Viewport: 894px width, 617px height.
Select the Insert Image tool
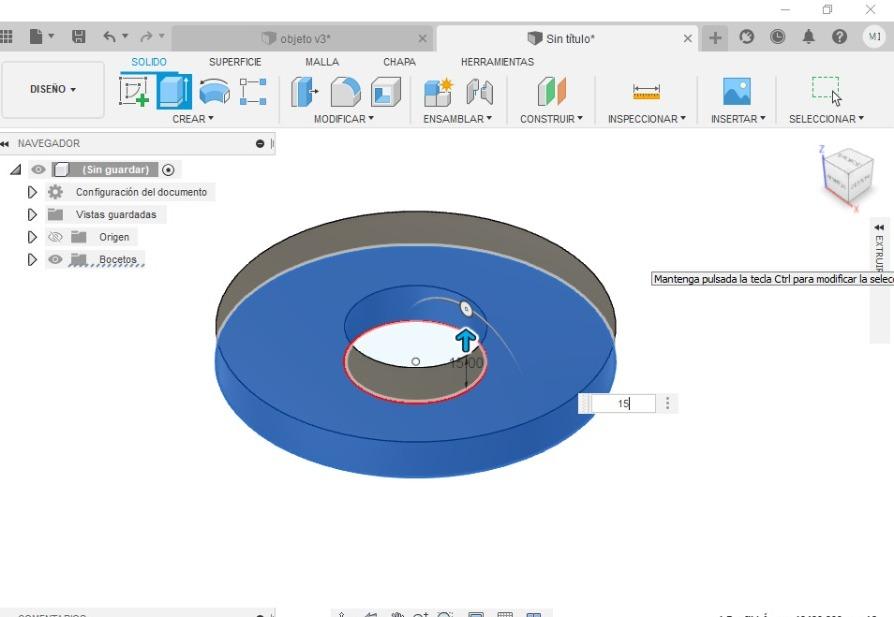737,91
